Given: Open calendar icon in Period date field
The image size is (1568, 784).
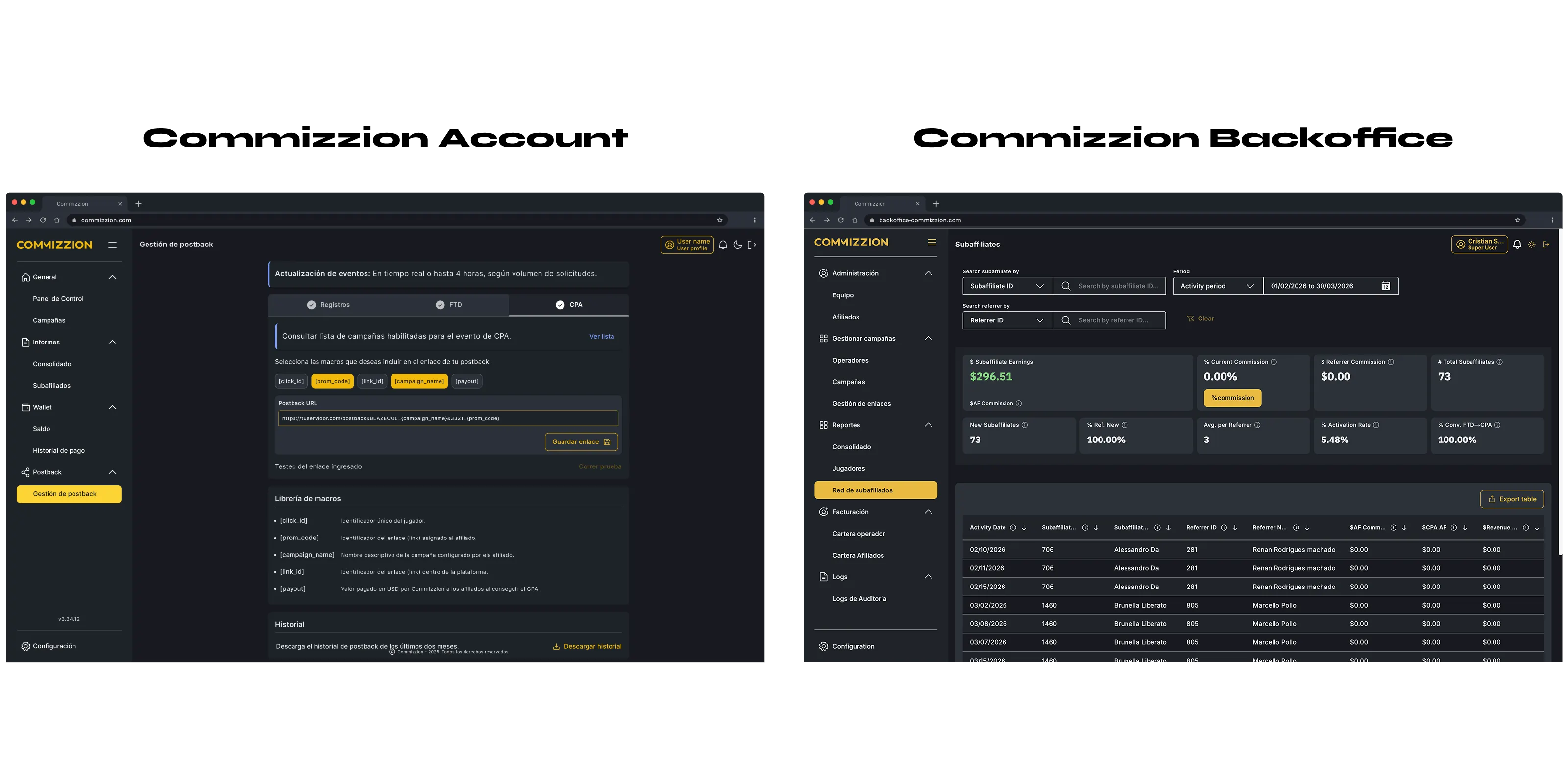Looking at the screenshot, I should click(1385, 286).
